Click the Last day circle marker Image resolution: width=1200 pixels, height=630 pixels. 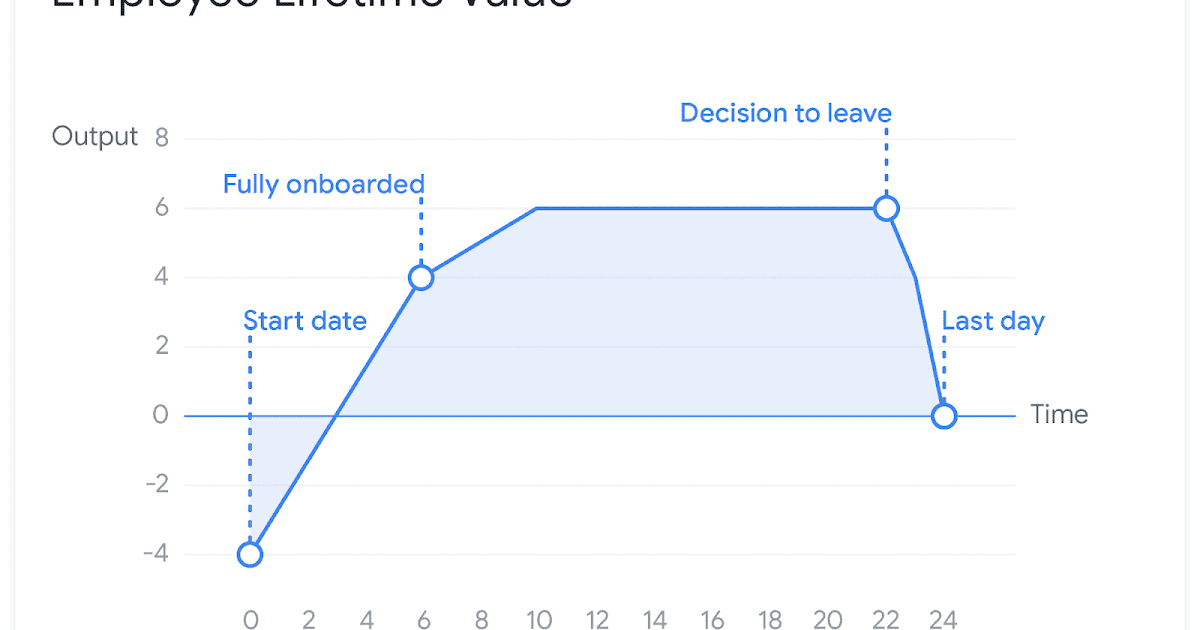[x=944, y=416]
